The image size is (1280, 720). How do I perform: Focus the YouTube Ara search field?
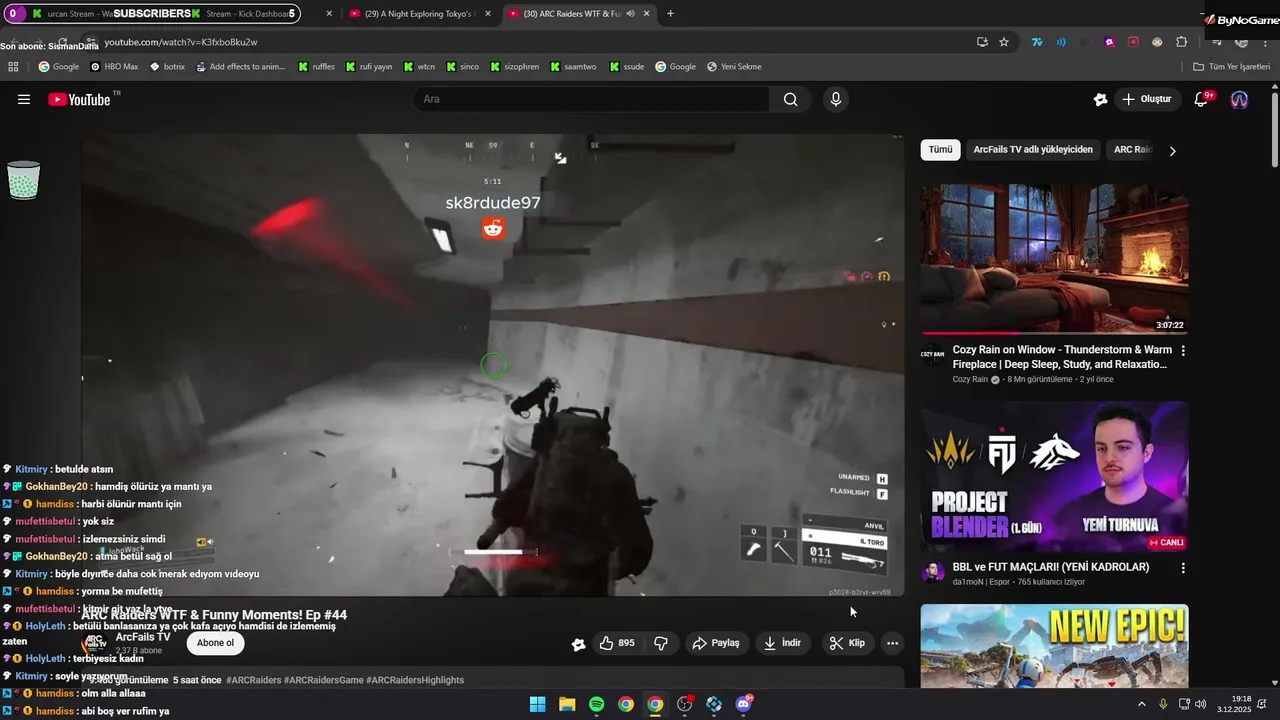(x=591, y=99)
